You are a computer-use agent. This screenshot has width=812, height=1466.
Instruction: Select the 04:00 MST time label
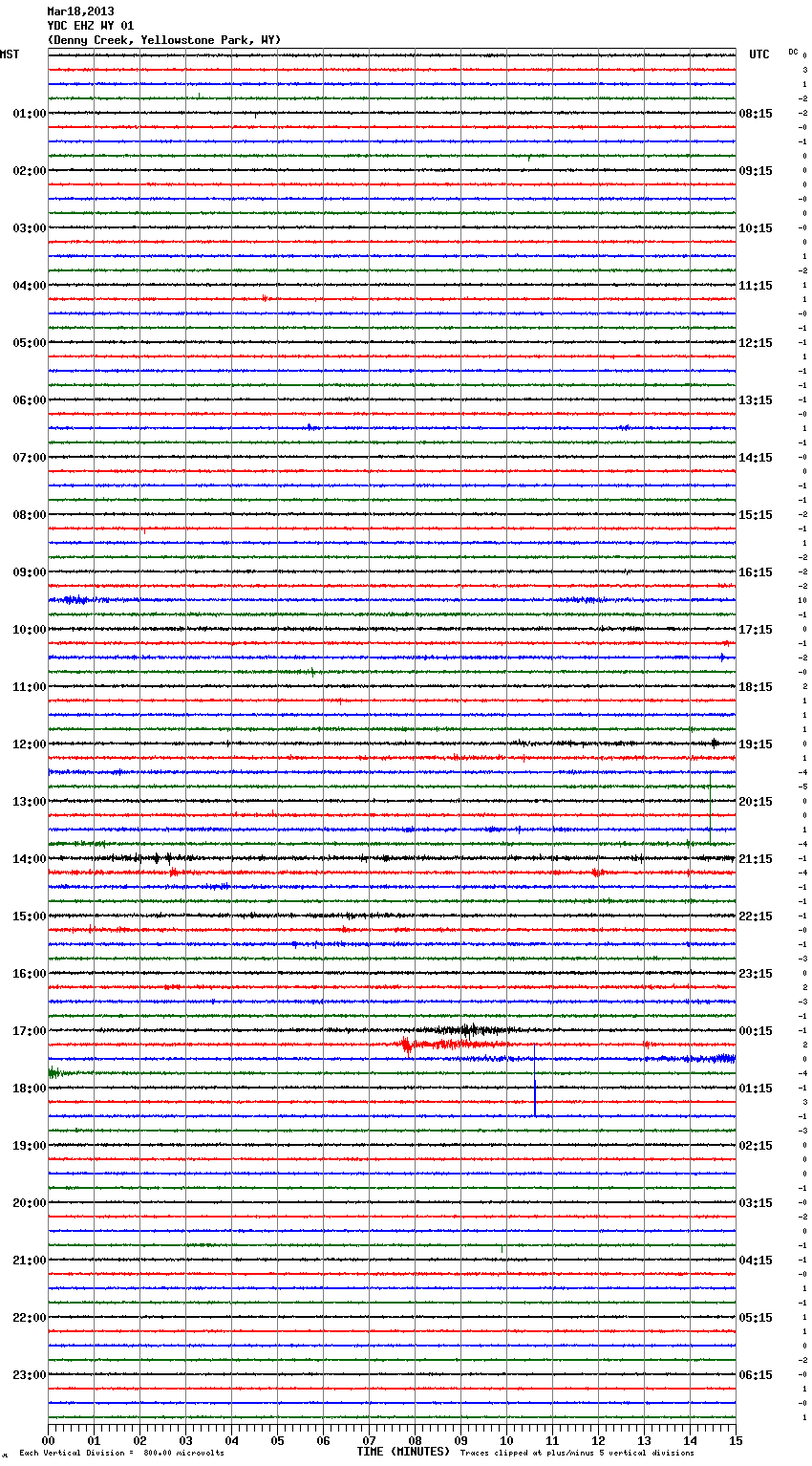click(30, 286)
